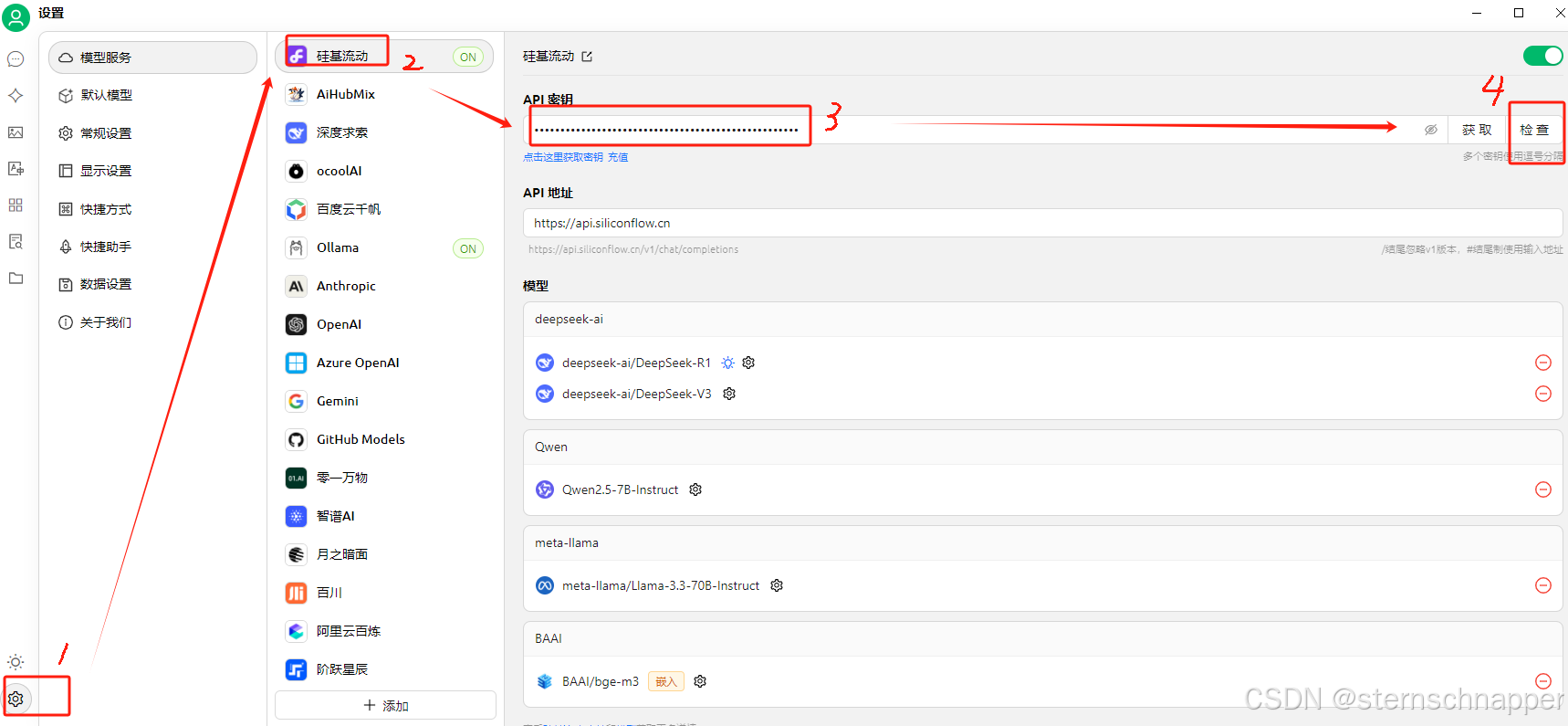Select the 智谱AI provider
The image size is (1568, 726).
[384, 516]
